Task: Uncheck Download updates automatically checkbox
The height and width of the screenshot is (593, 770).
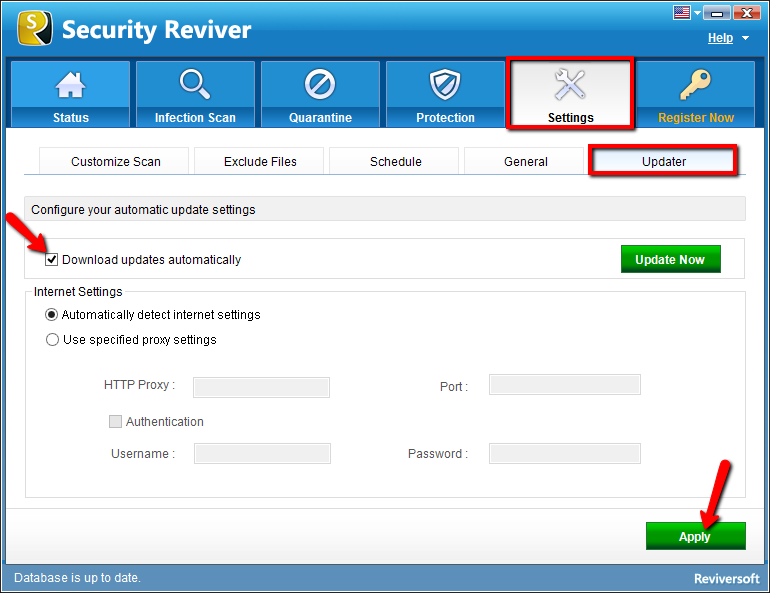Action: (x=52, y=260)
